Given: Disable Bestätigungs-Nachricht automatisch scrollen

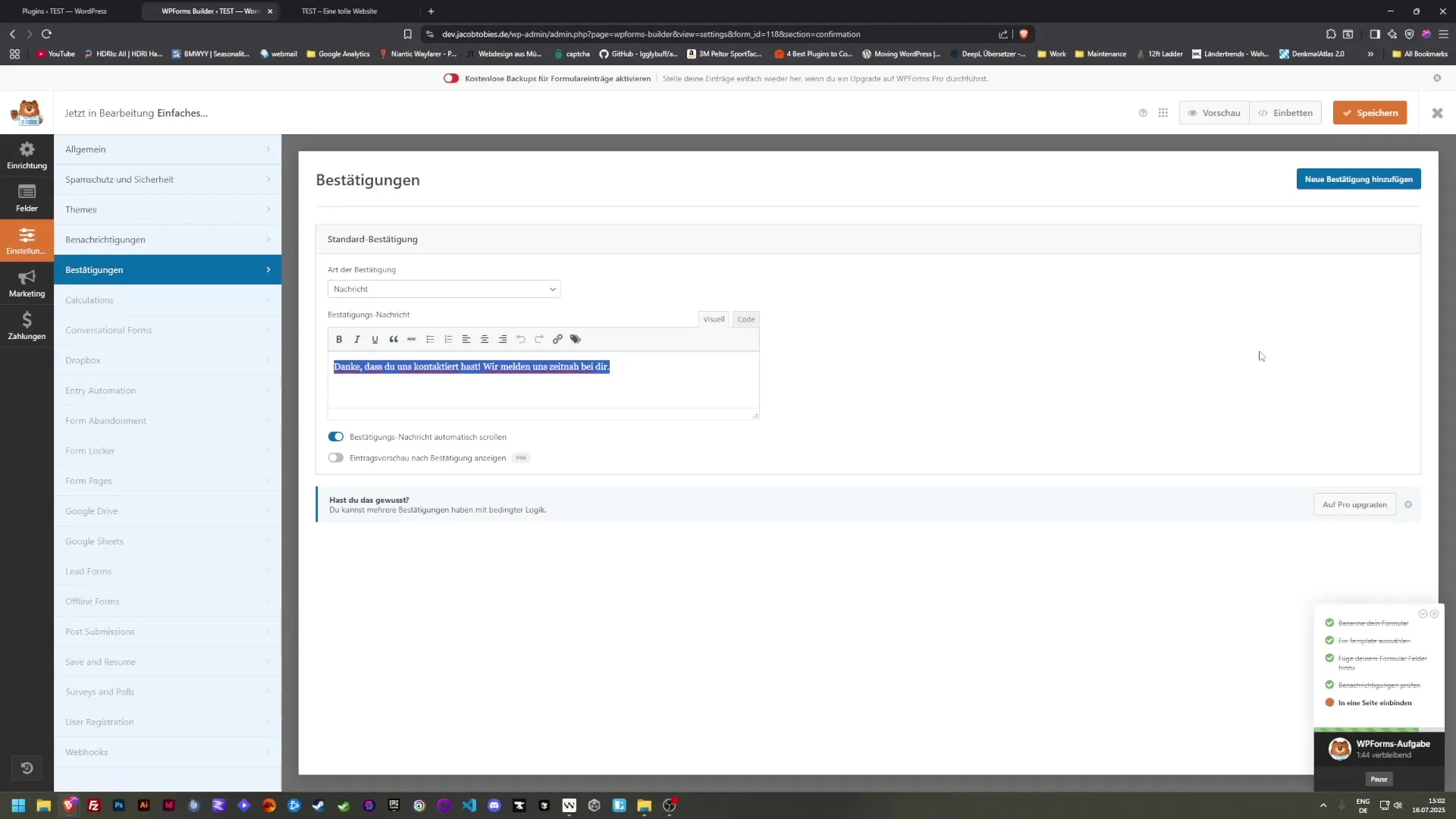Looking at the screenshot, I should [335, 436].
